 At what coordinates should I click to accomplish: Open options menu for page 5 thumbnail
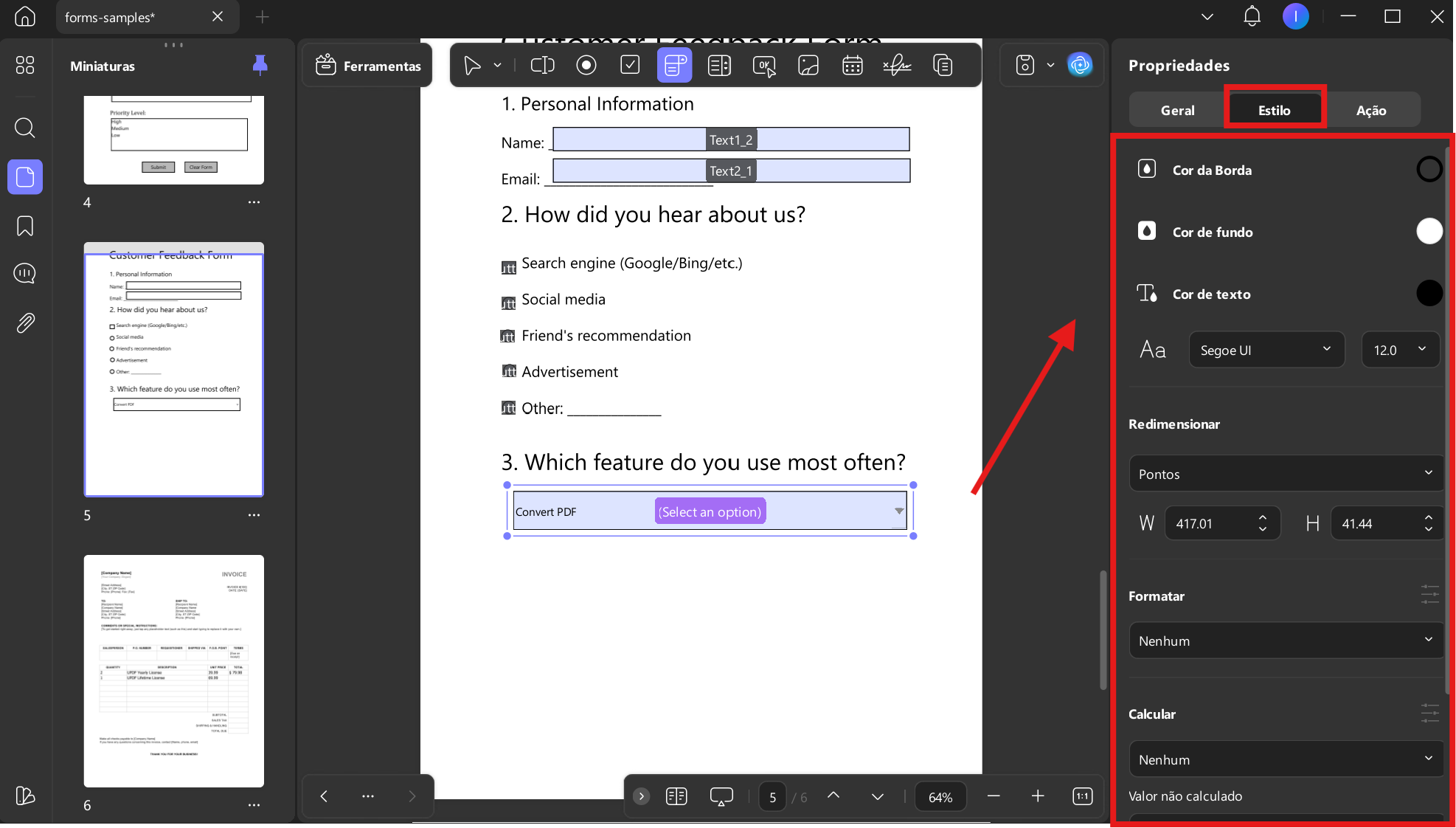tap(254, 515)
